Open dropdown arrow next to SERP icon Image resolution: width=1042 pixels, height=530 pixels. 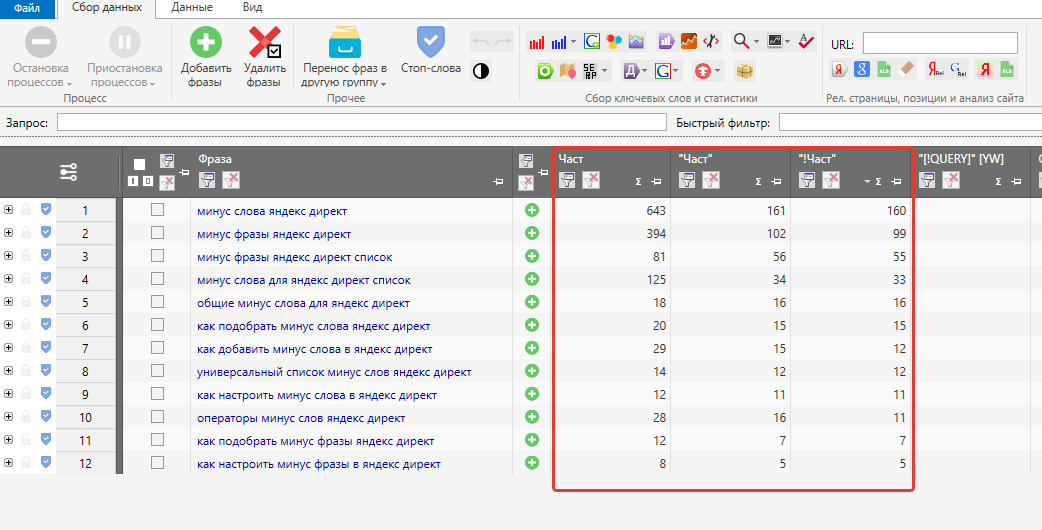click(x=604, y=70)
